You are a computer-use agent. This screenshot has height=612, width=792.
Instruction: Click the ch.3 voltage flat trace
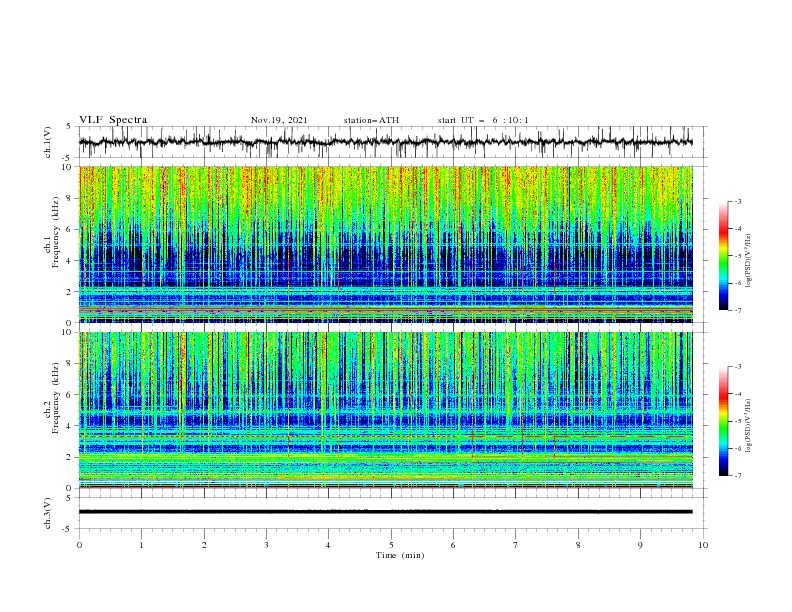[386, 512]
